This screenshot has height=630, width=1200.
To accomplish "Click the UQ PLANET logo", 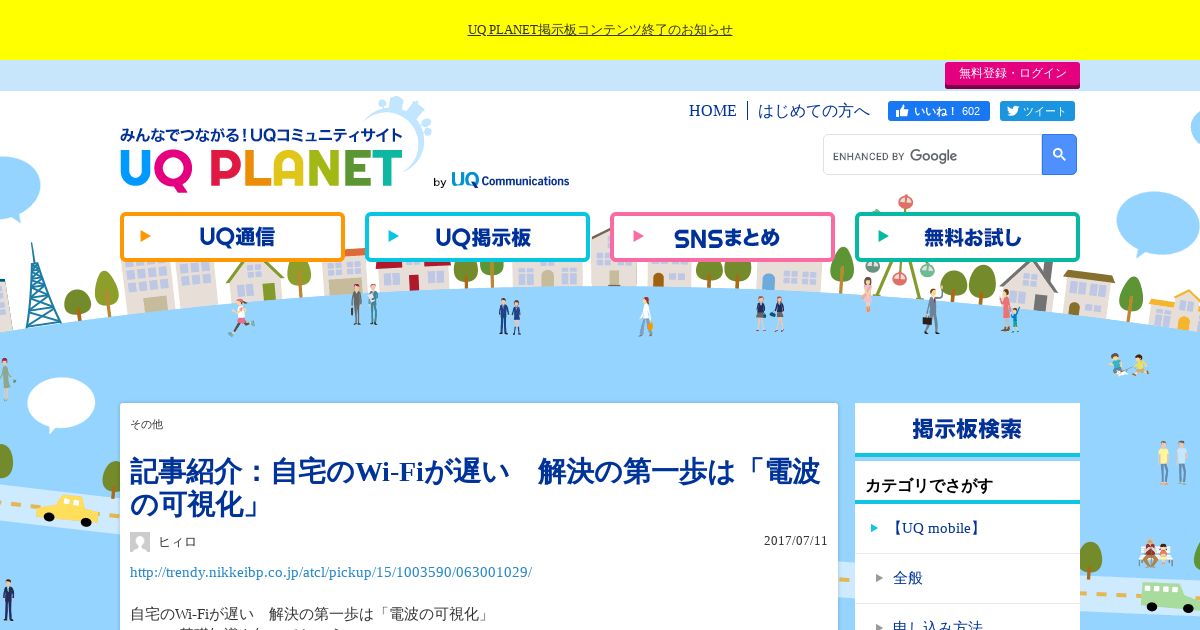I will click(x=262, y=159).
